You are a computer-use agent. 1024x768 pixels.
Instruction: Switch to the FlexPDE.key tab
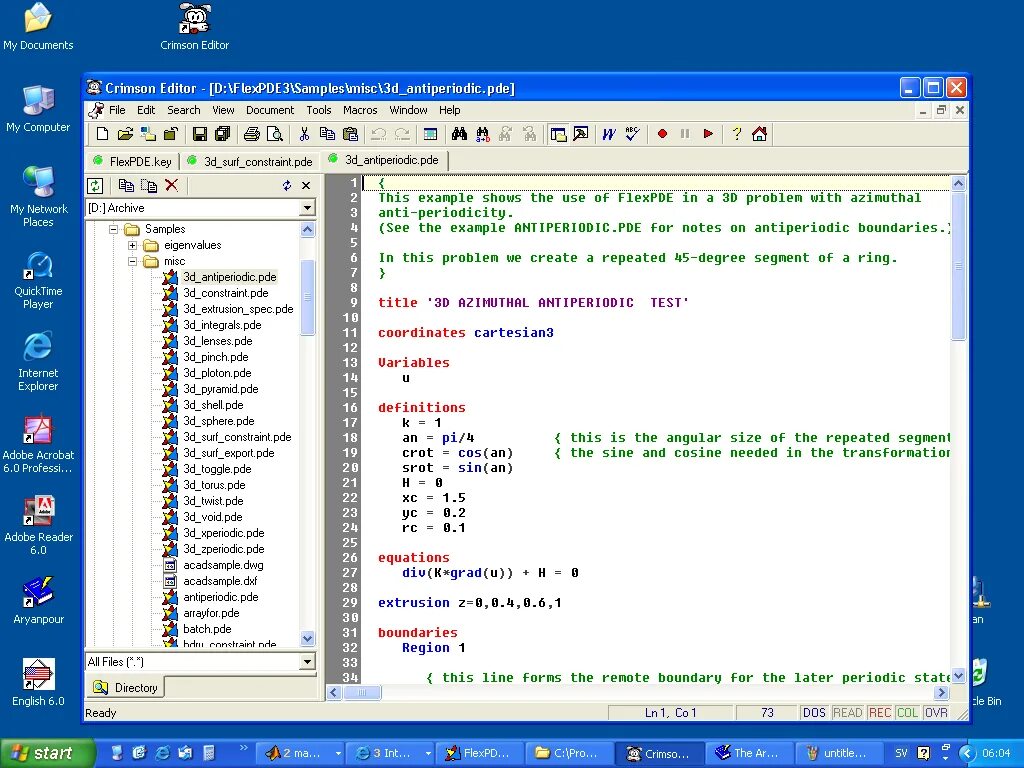click(x=133, y=161)
